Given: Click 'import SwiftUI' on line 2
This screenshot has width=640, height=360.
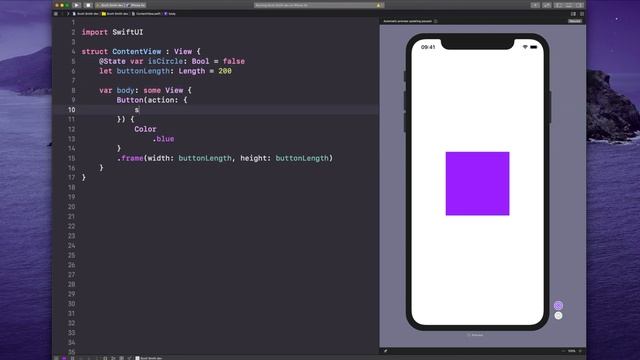Looking at the screenshot, I should click(x=112, y=32).
